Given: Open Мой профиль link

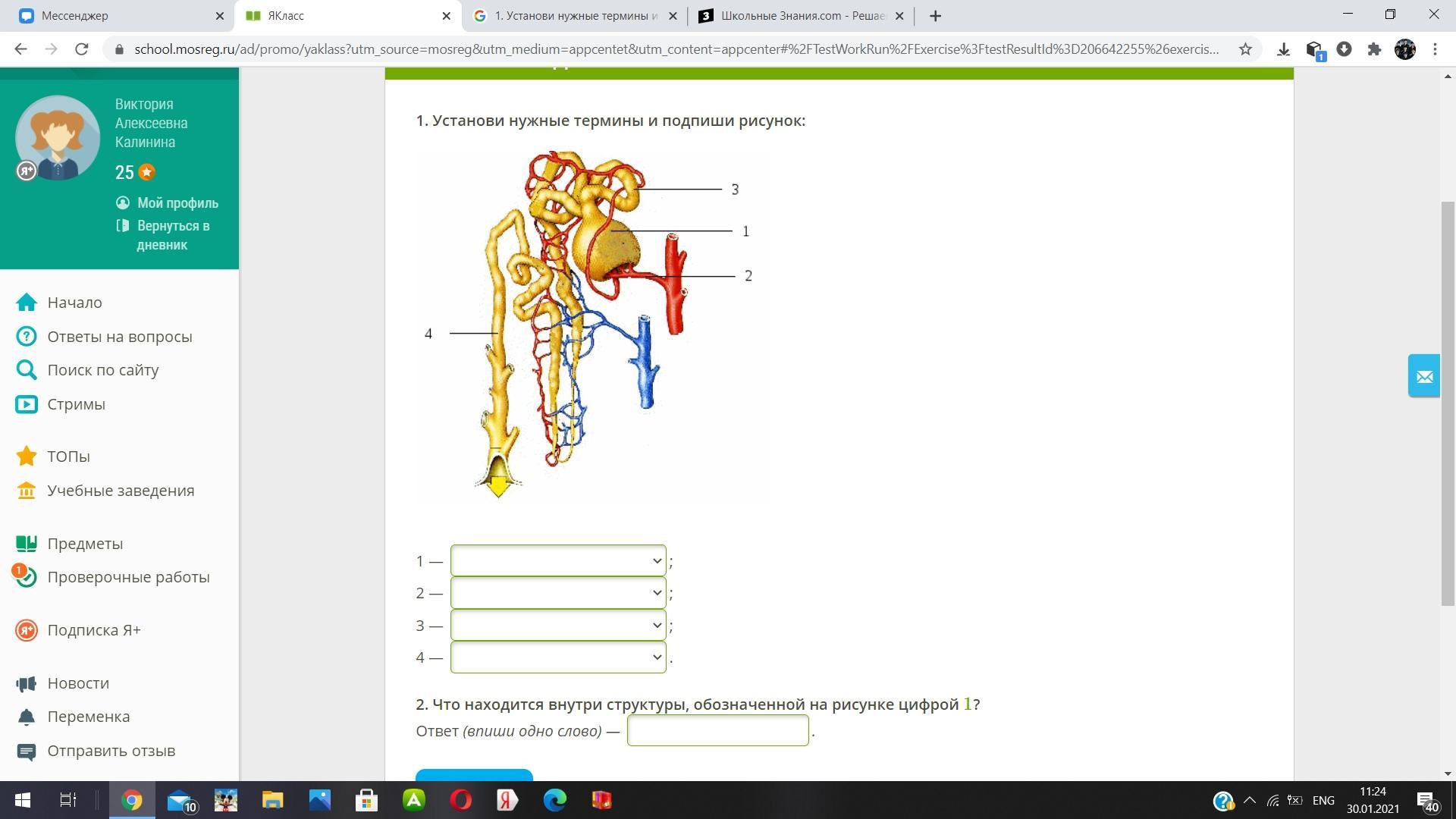Looking at the screenshot, I should [177, 203].
